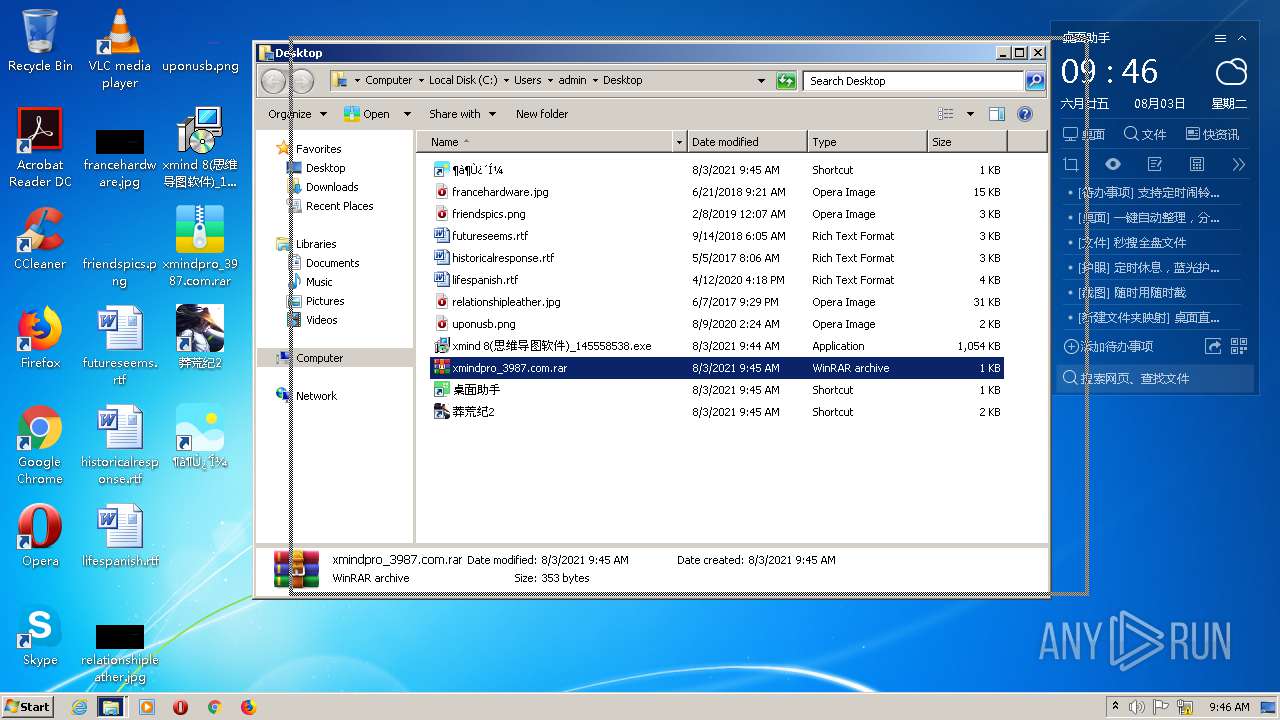
Task: Open Downloads in navigation pane
Action: pyautogui.click(x=332, y=187)
